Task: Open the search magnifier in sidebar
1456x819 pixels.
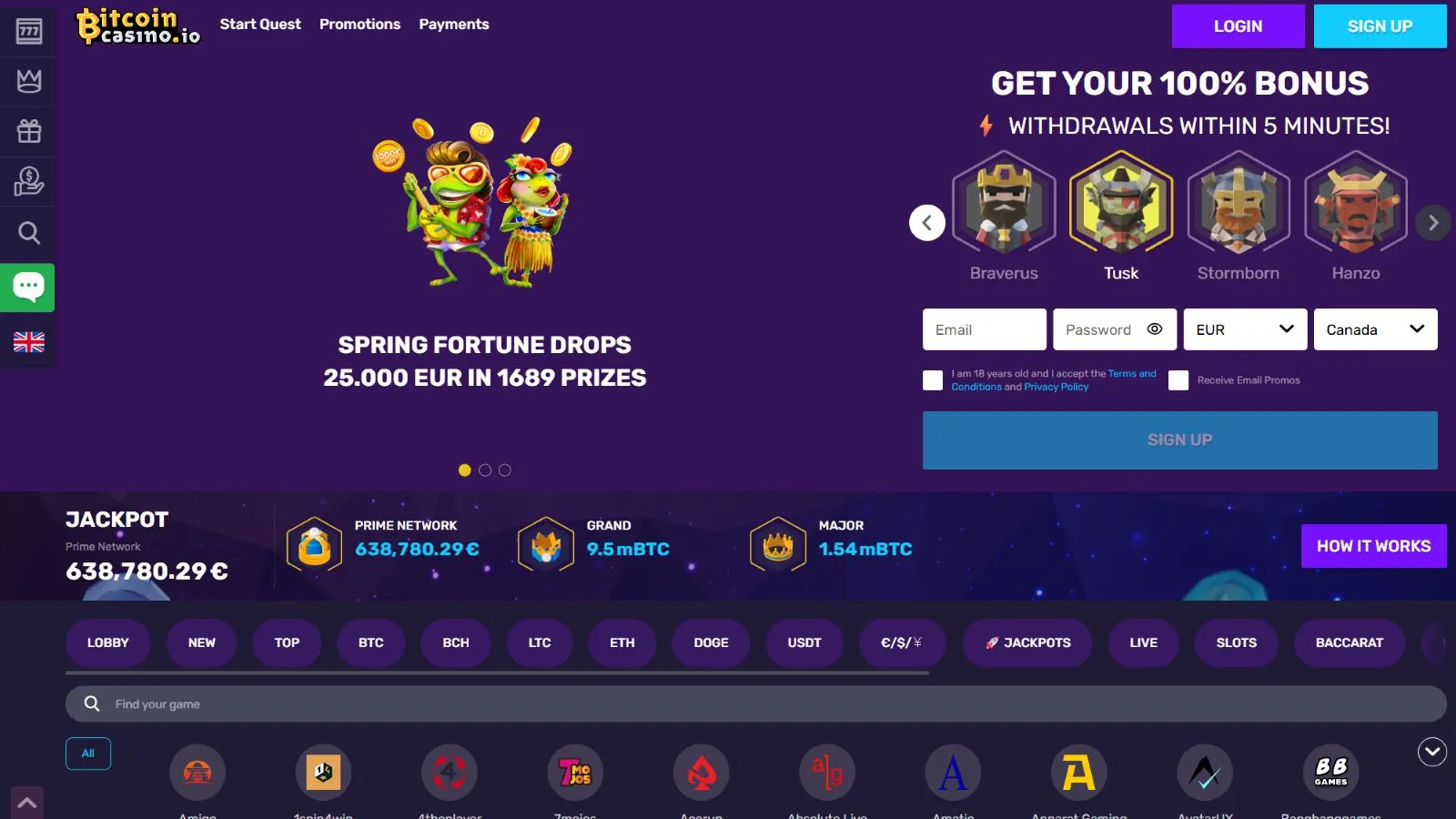Action: (x=28, y=233)
